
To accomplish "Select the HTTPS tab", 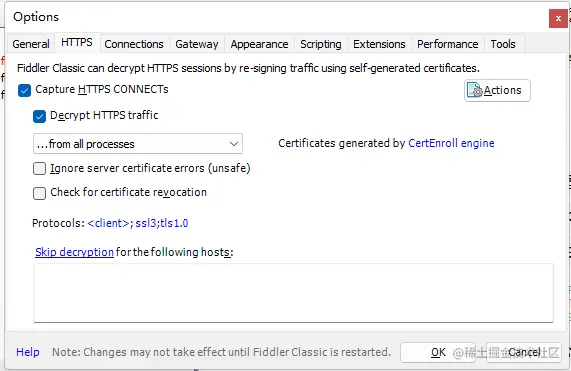I will coord(77,43).
